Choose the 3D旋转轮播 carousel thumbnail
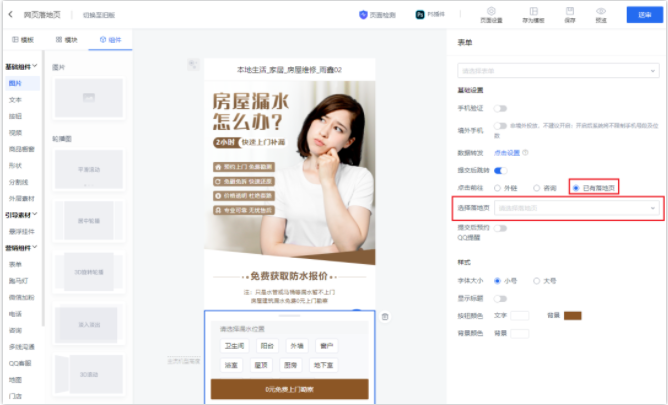The image size is (668, 405). tap(89, 272)
